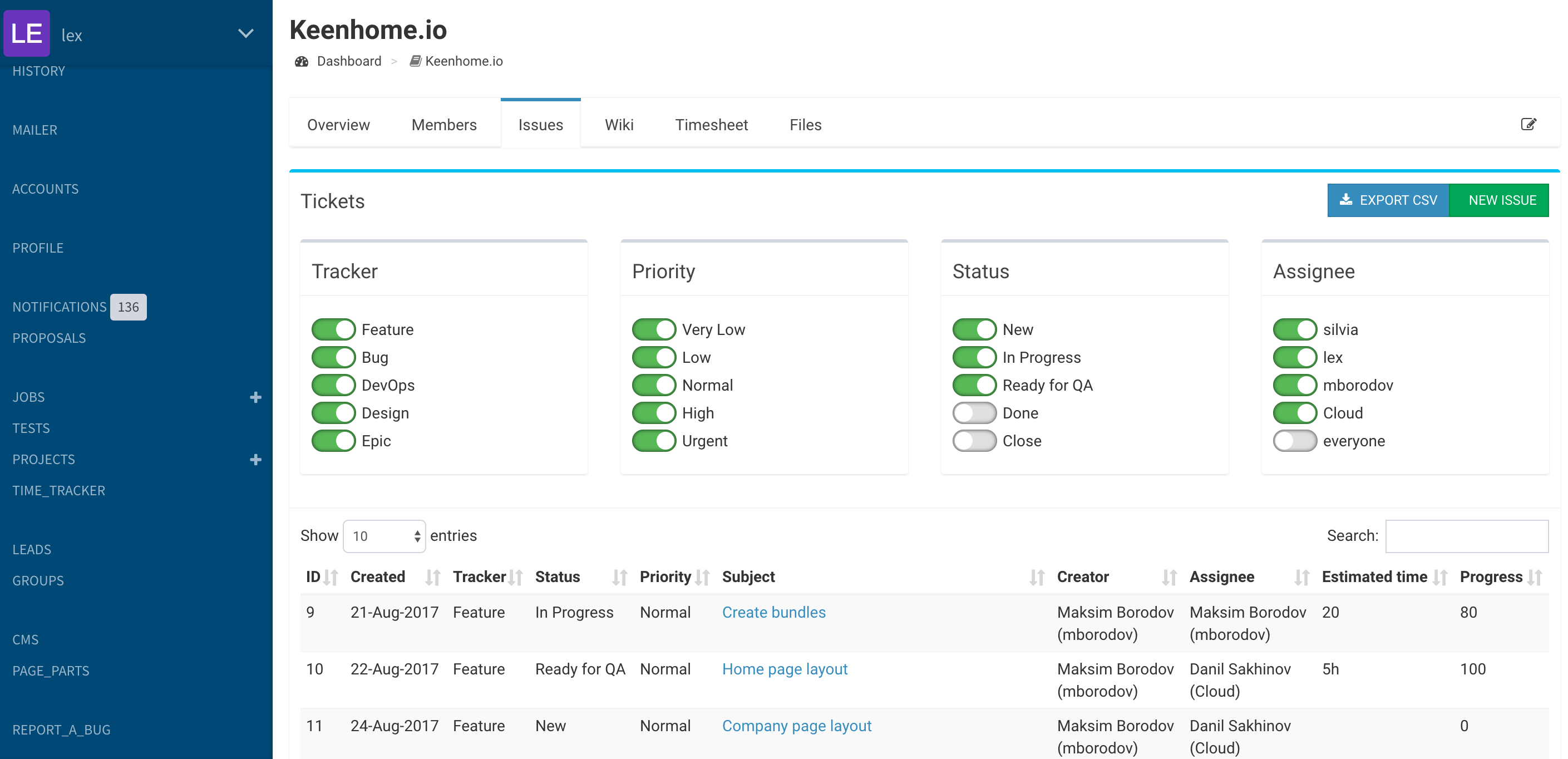Open the Home page layout issue
1568x759 pixels.
tap(785, 669)
